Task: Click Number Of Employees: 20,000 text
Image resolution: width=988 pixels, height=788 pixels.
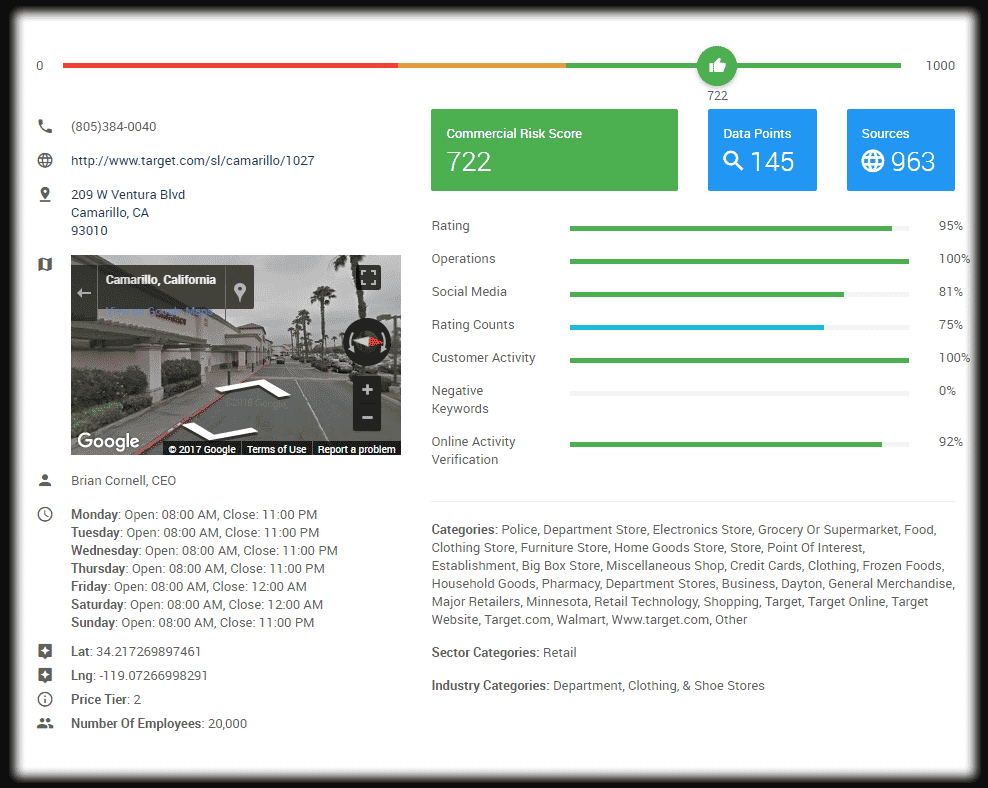Action: pyautogui.click(x=159, y=723)
